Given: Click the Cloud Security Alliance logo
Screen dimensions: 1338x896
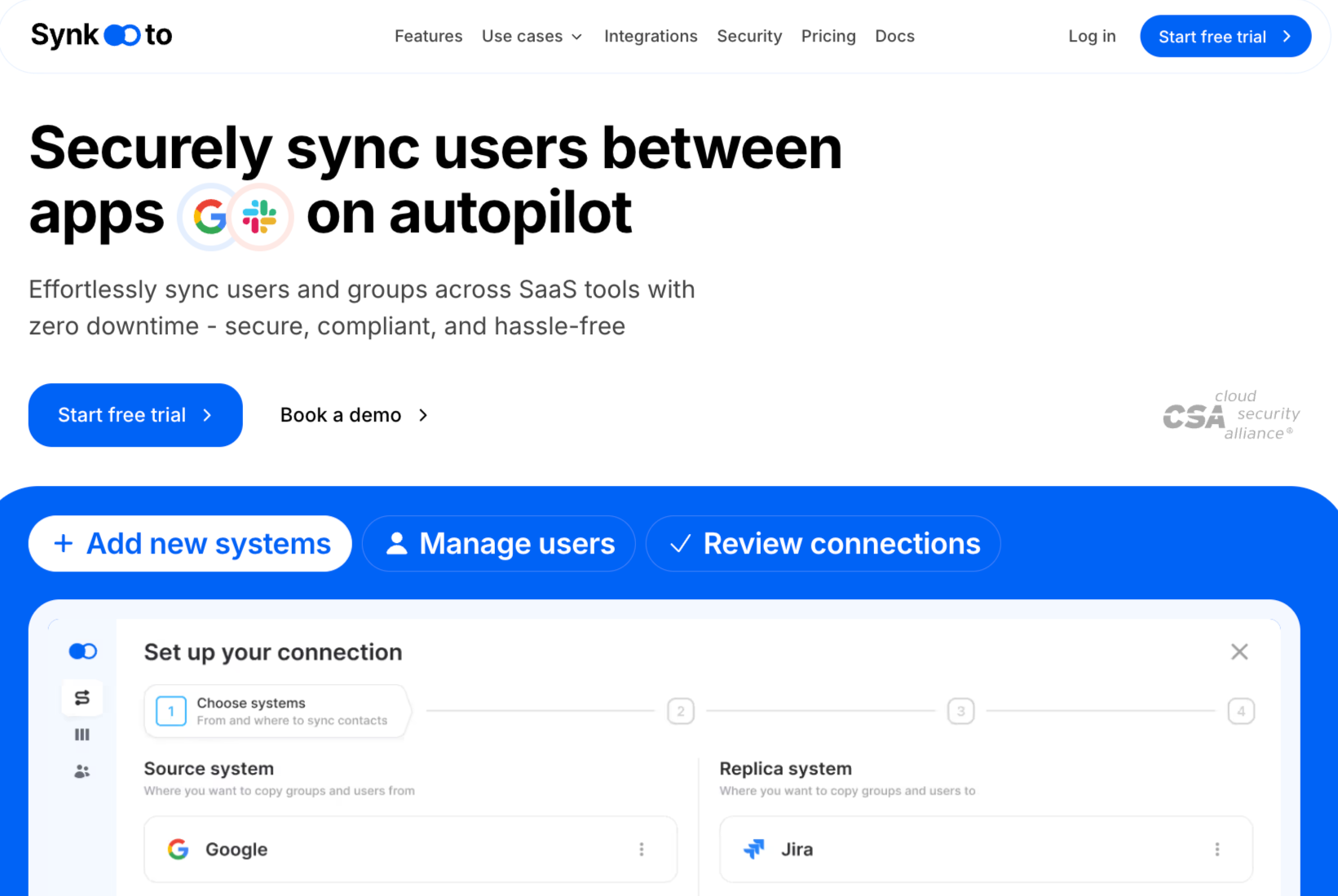Looking at the screenshot, I should [1231, 415].
